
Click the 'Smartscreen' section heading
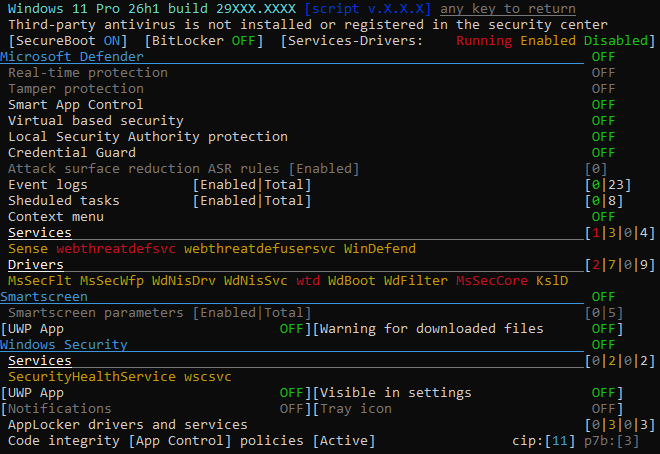tap(44, 297)
